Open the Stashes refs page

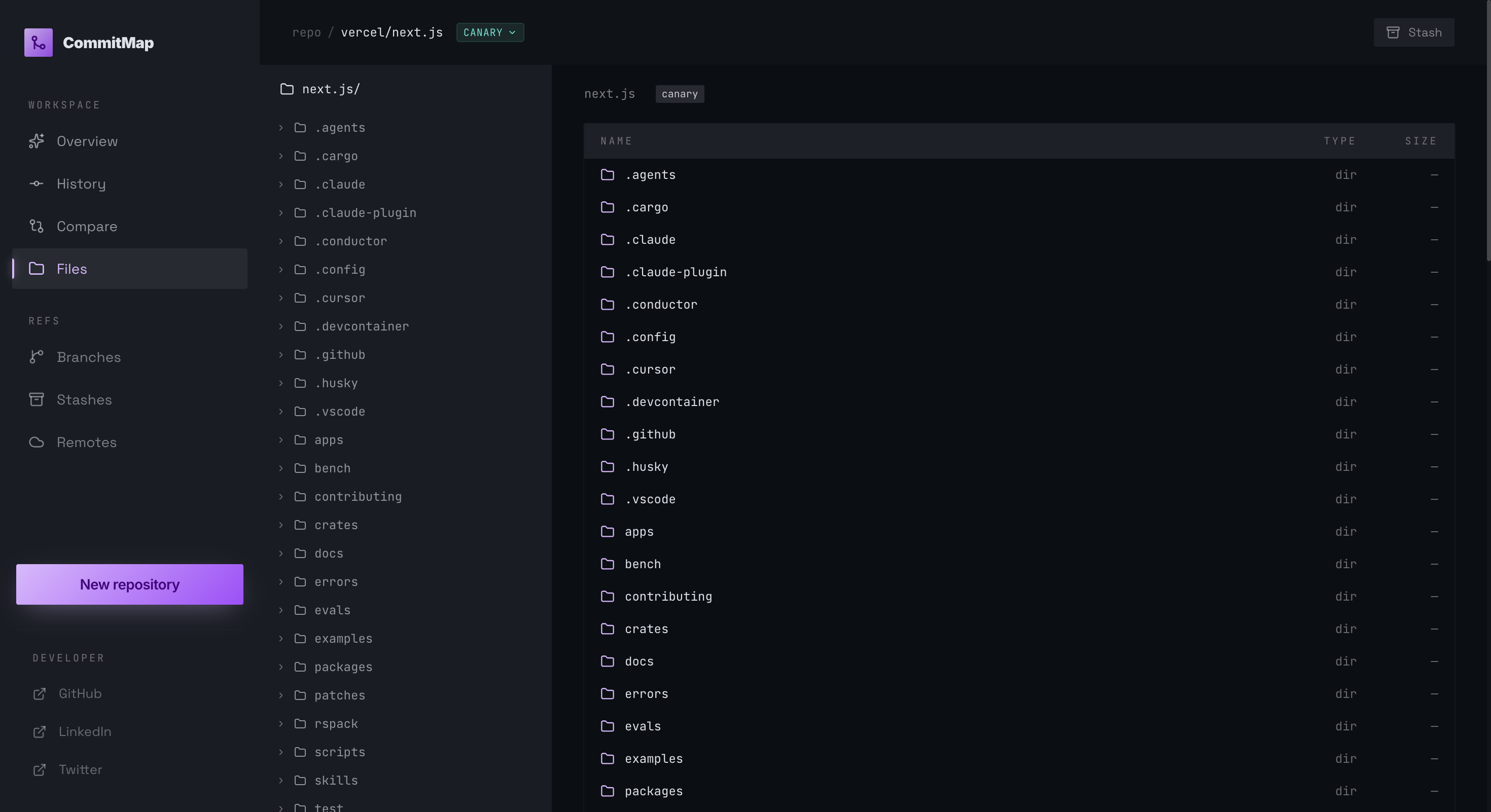(130, 399)
